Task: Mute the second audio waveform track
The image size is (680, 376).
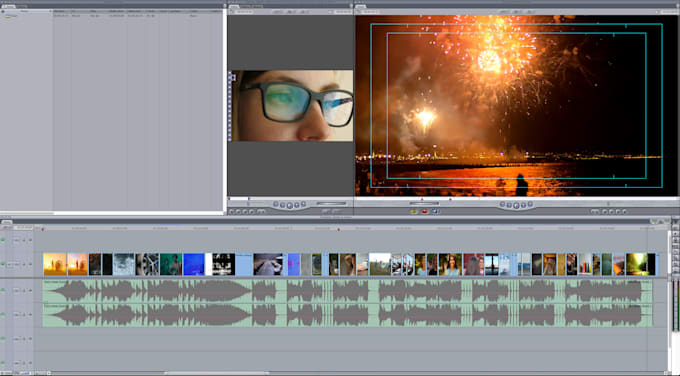Action: pos(3,314)
